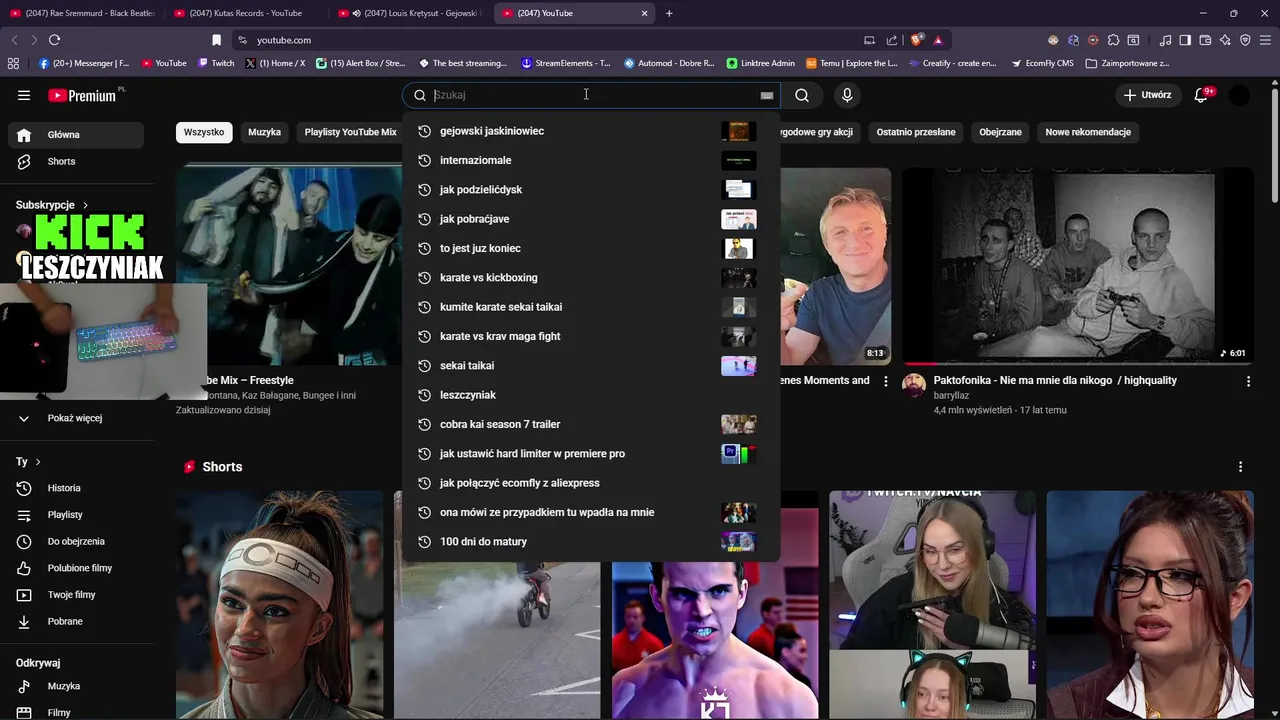Start voice search with microphone icon
Screen dimensions: 1280x720
847,95
